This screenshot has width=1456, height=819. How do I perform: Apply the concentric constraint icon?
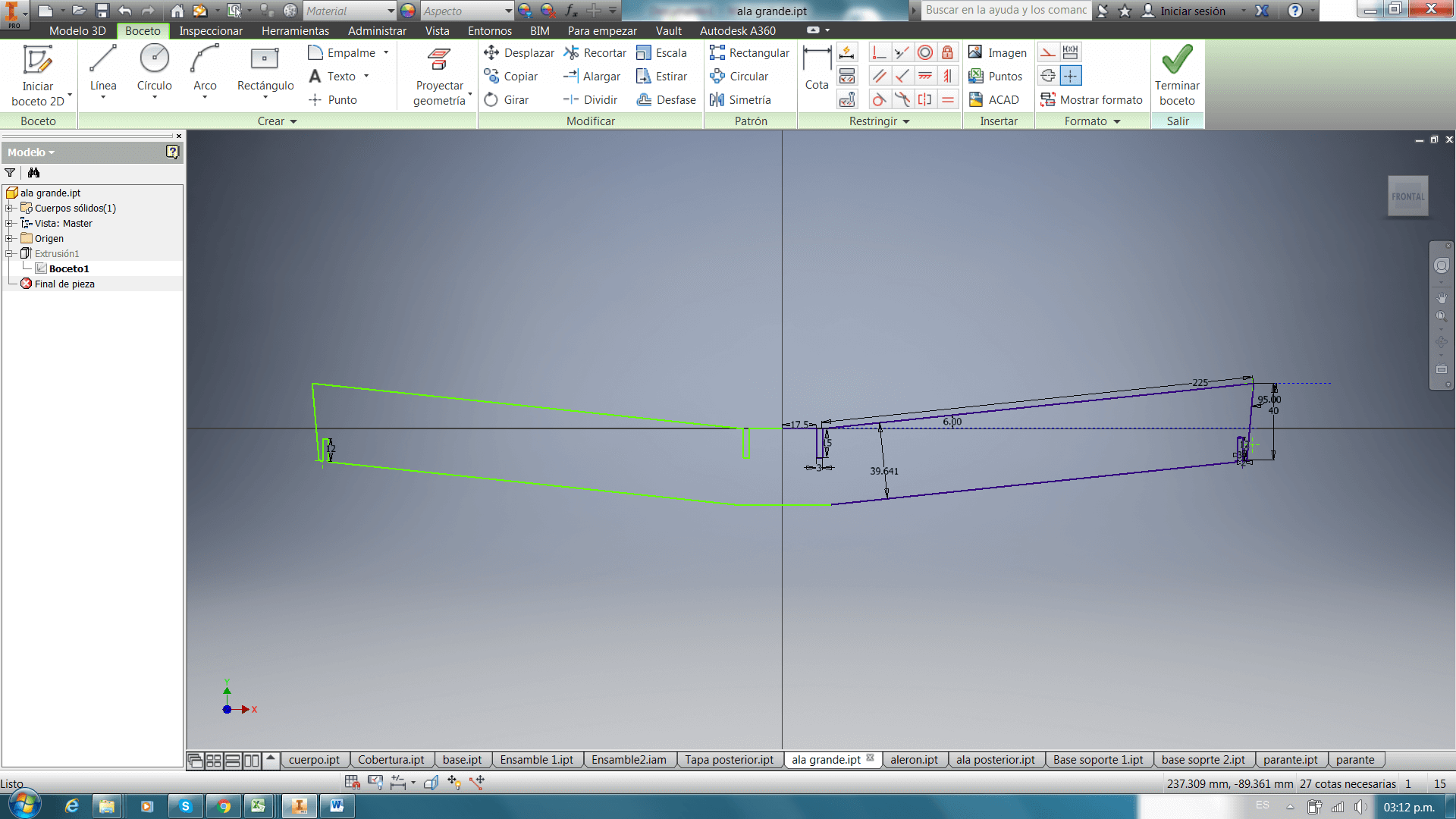click(924, 52)
